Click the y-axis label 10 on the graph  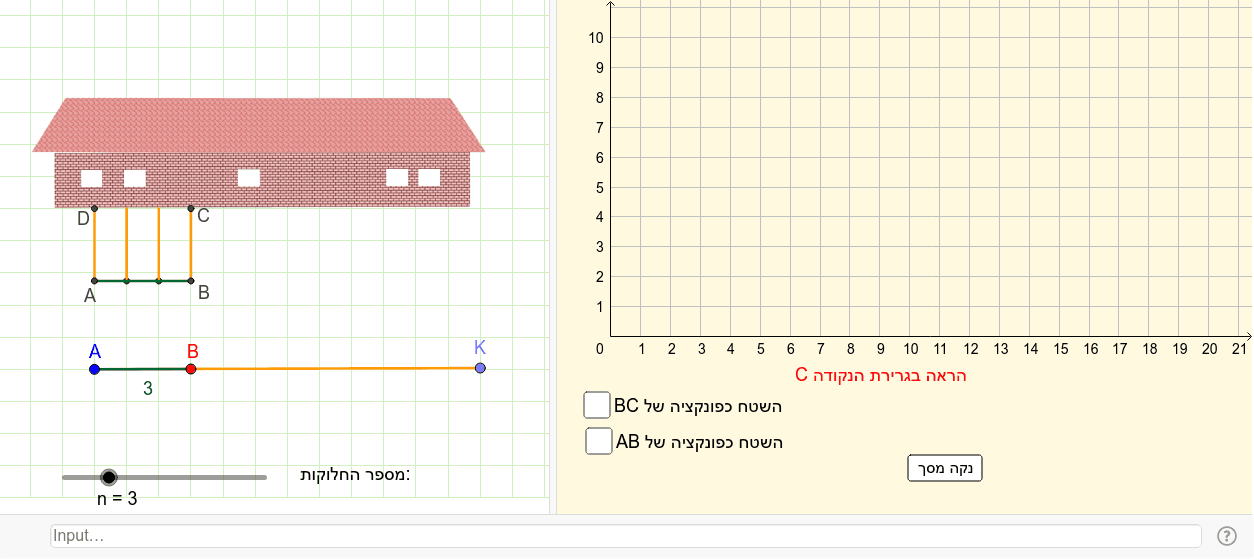coord(596,38)
